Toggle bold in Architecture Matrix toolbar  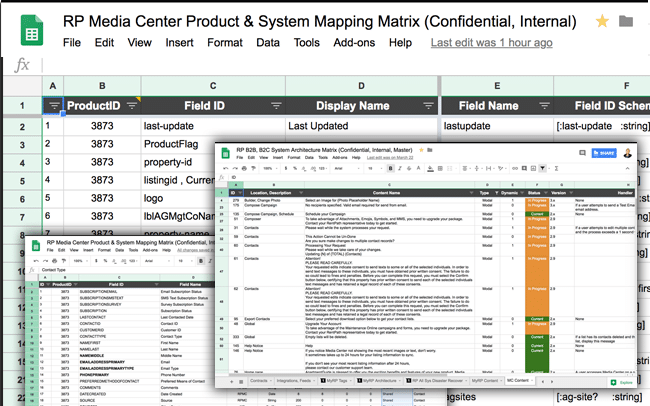click(390, 168)
